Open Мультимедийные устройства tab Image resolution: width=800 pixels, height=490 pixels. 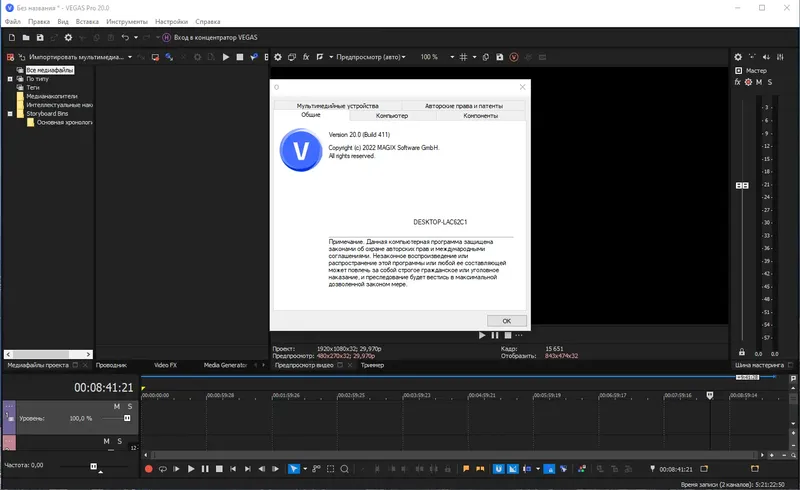(x=338, y=106)
